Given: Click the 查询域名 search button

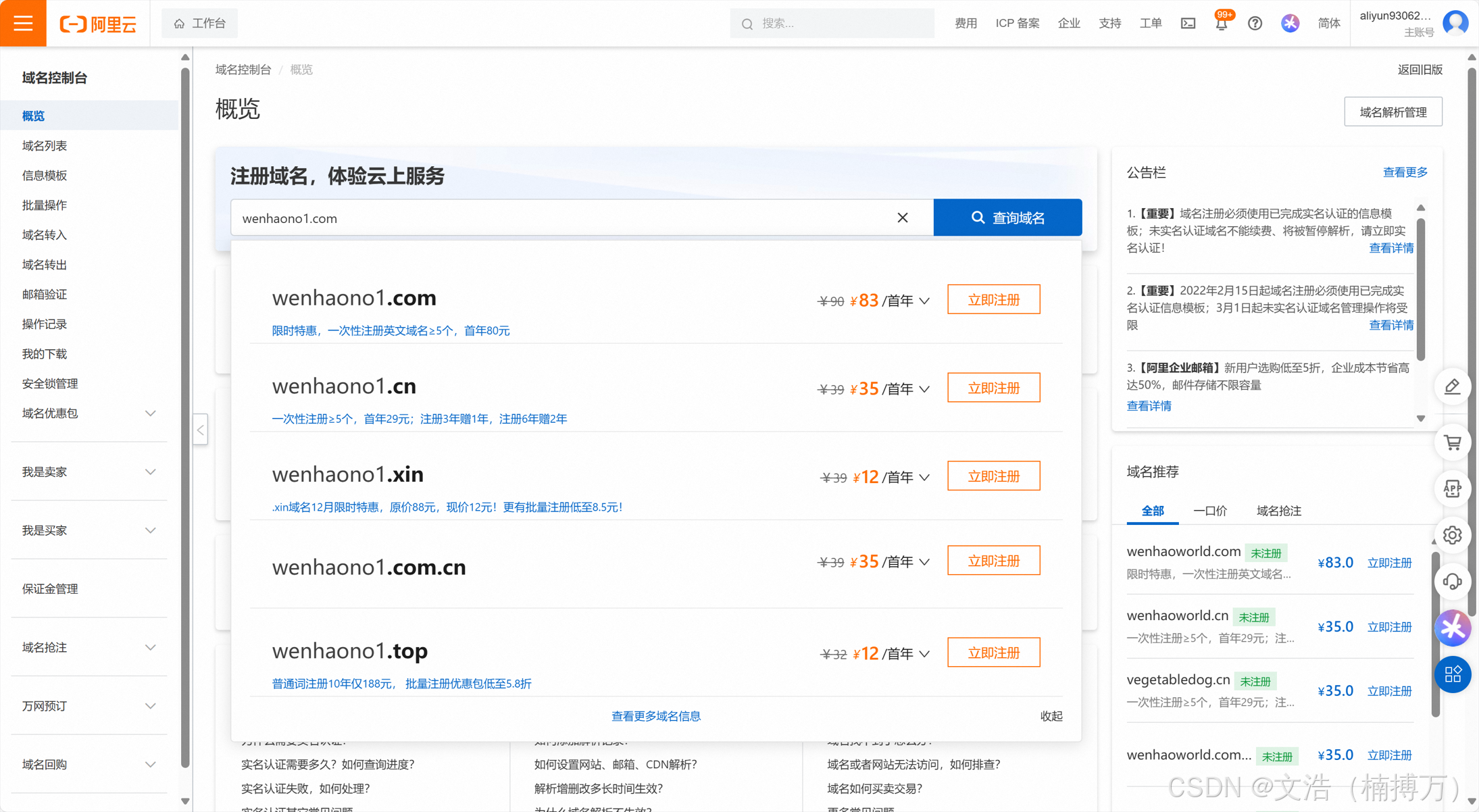Looking at the screenshot, I should [1007, 218].
